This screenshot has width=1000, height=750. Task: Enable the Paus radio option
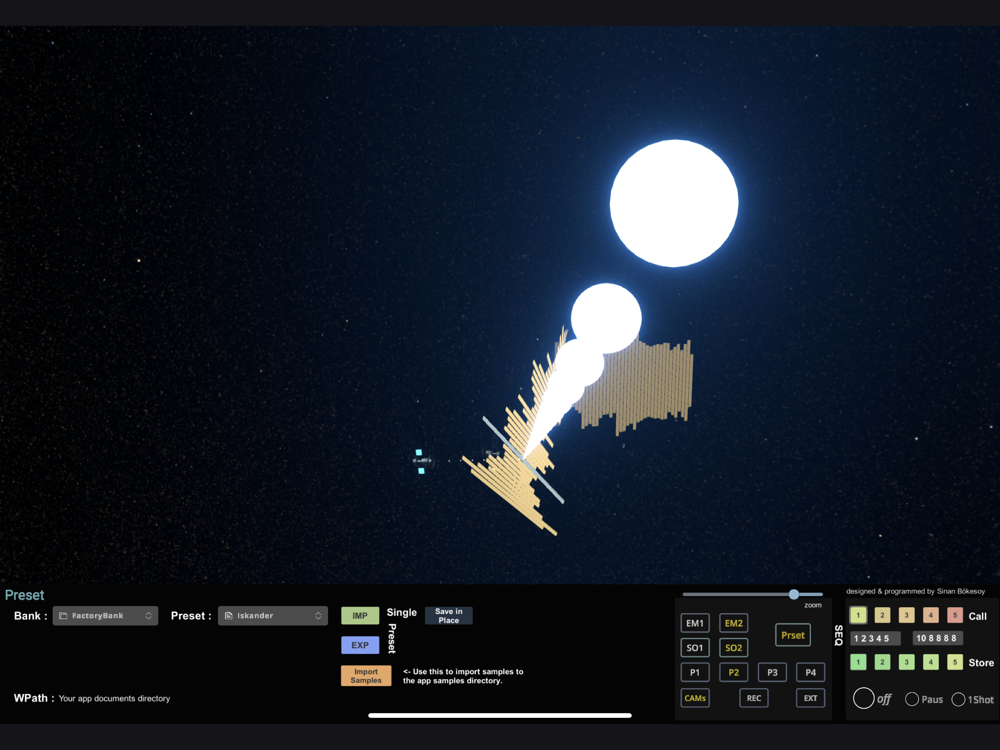[x=912, y=700]
